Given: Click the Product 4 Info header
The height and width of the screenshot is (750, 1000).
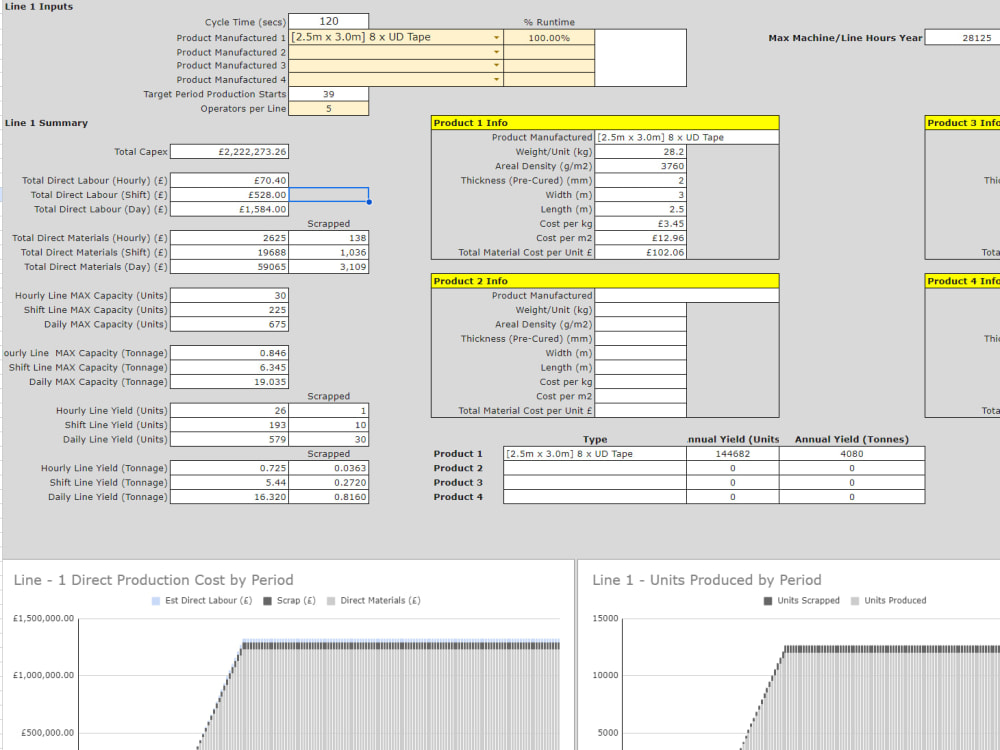Looking at the screenshot, I should tap(963, 281).
